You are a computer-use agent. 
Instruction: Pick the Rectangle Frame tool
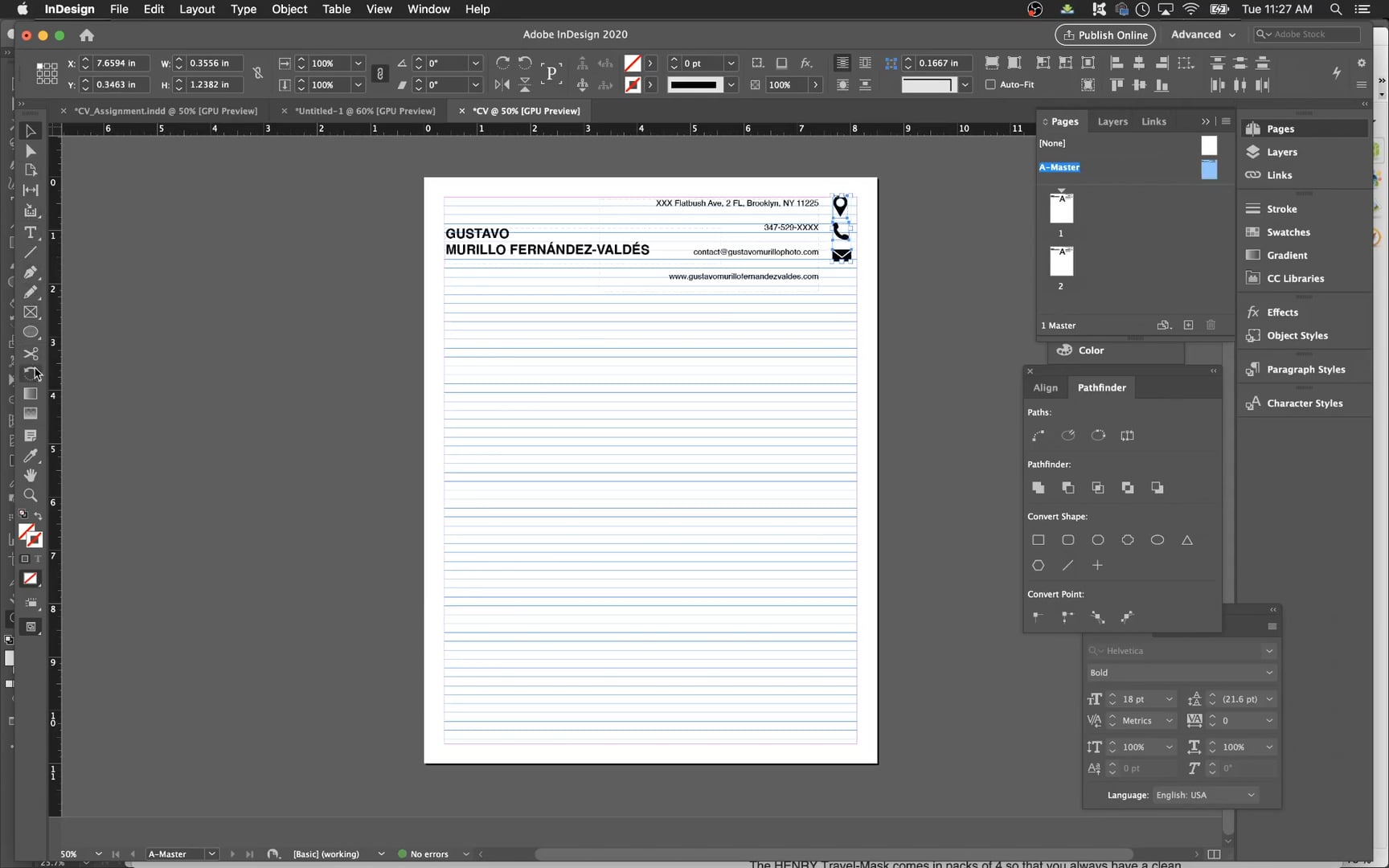click(31, 312)
